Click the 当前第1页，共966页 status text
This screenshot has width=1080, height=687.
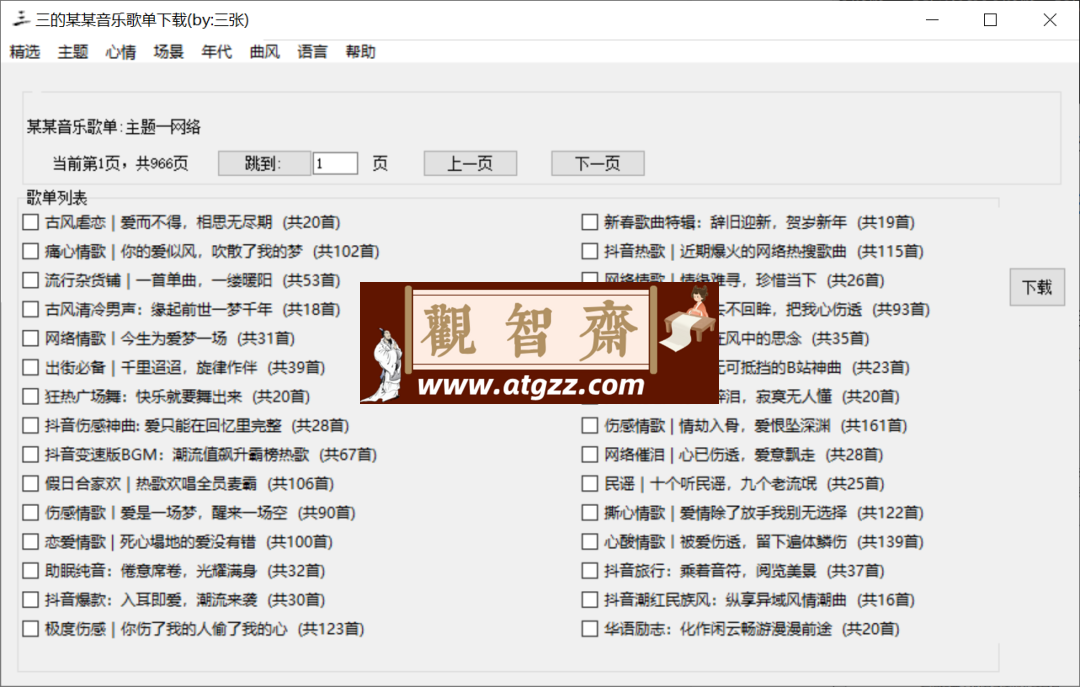point(121,163)
